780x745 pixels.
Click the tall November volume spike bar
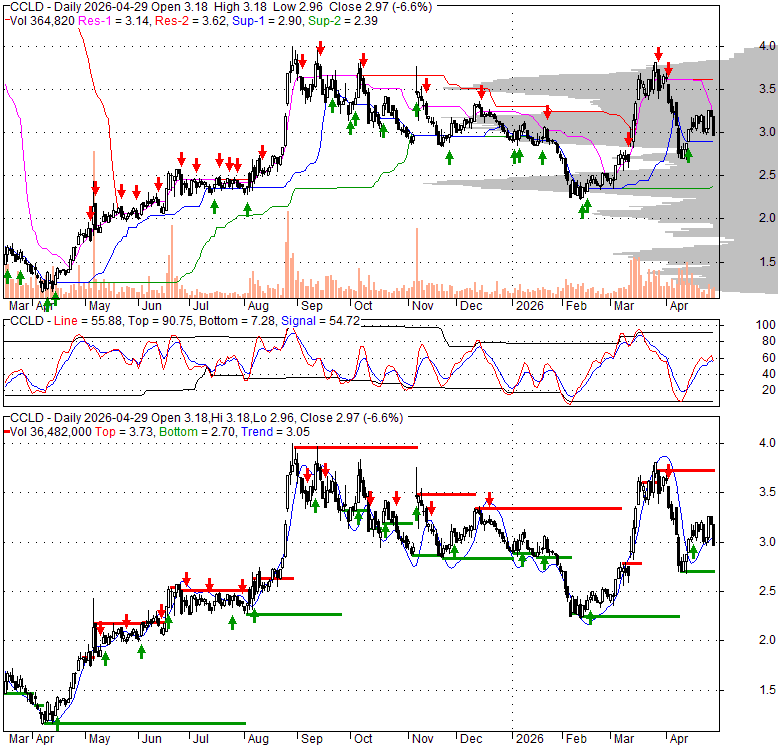point(417,263)
